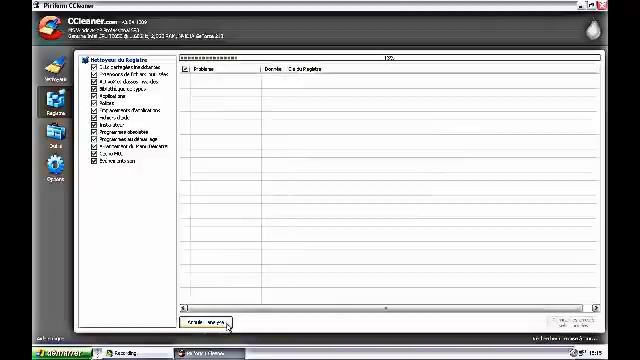Uncheck the Cache MUI checkbox
The image size is (640, 360).
click(x=94, y=153)
